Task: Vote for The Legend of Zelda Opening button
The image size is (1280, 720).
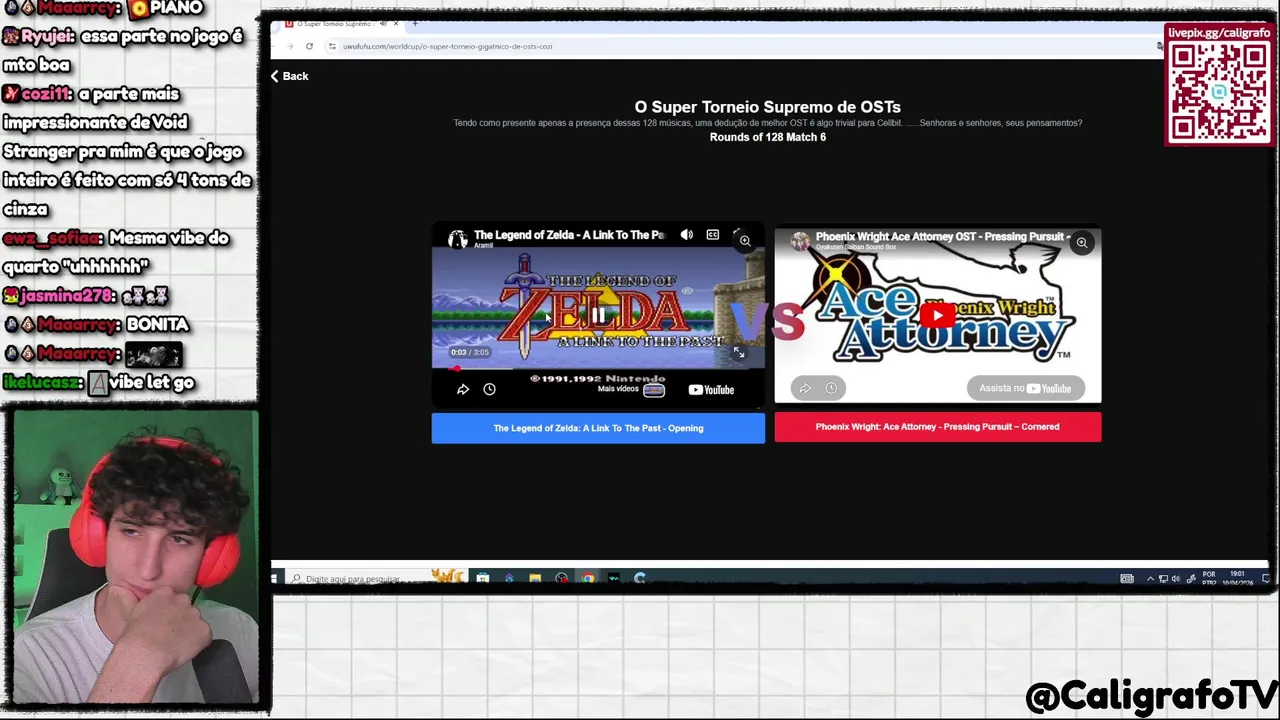Action: pyautogui.click(x=598, y=428)
